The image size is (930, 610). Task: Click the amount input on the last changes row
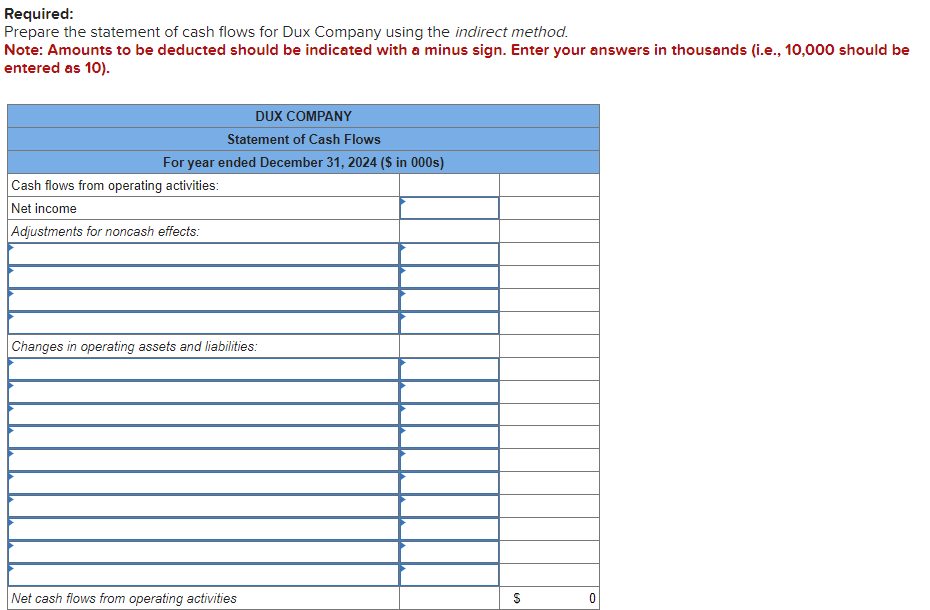click(448, 575)
